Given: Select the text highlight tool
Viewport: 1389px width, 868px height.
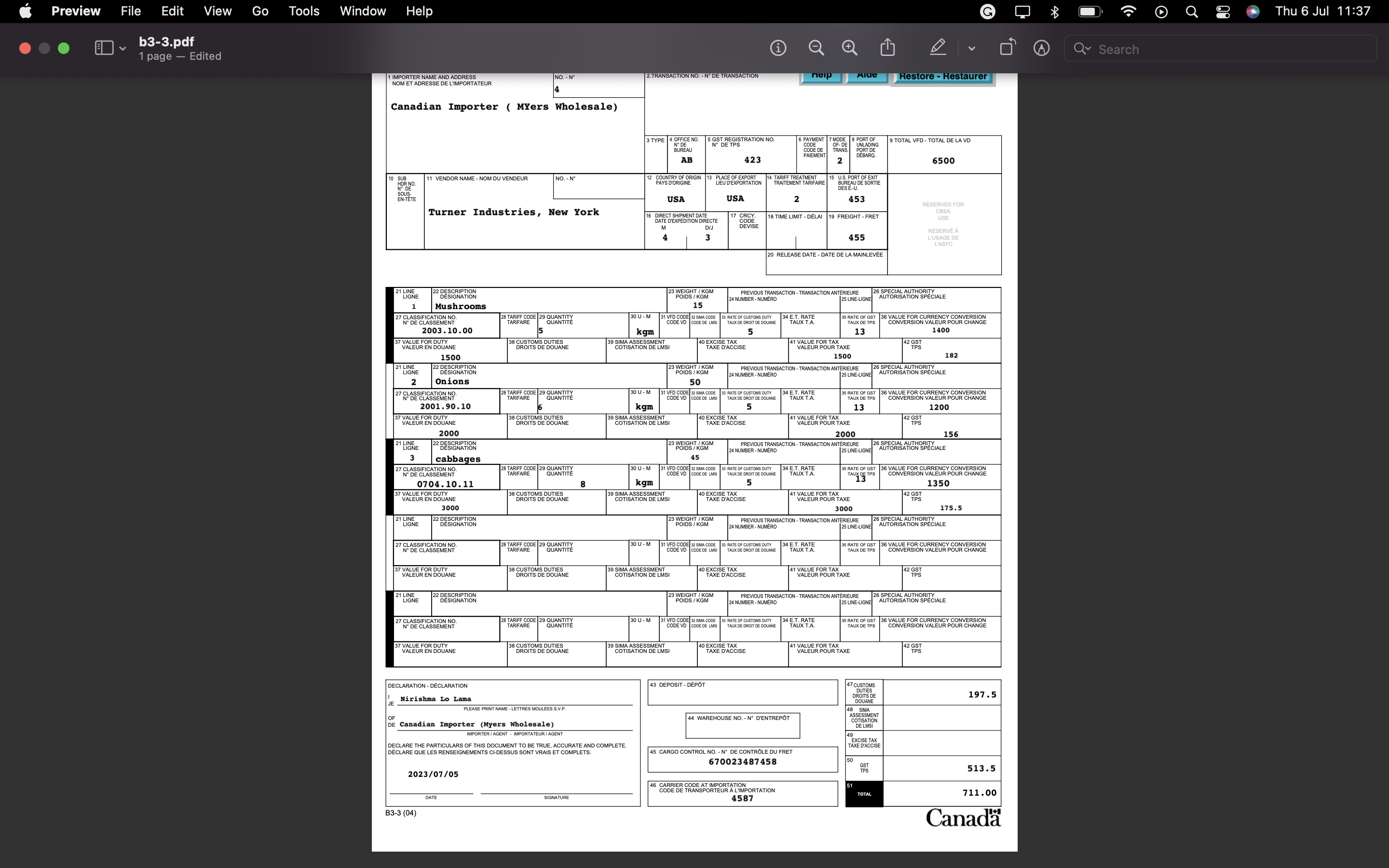Looking at the screenshot, I should coord(937,48).
